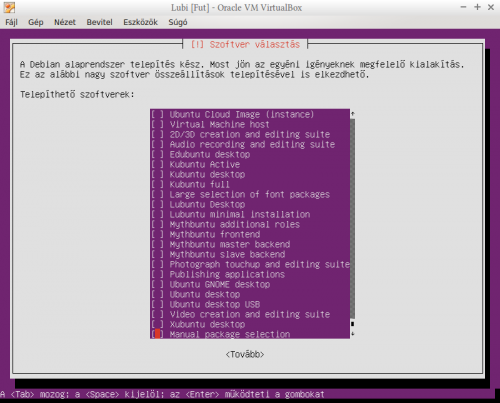
Task: Click the Telepíthető szoftverek label
Action: 77,94
